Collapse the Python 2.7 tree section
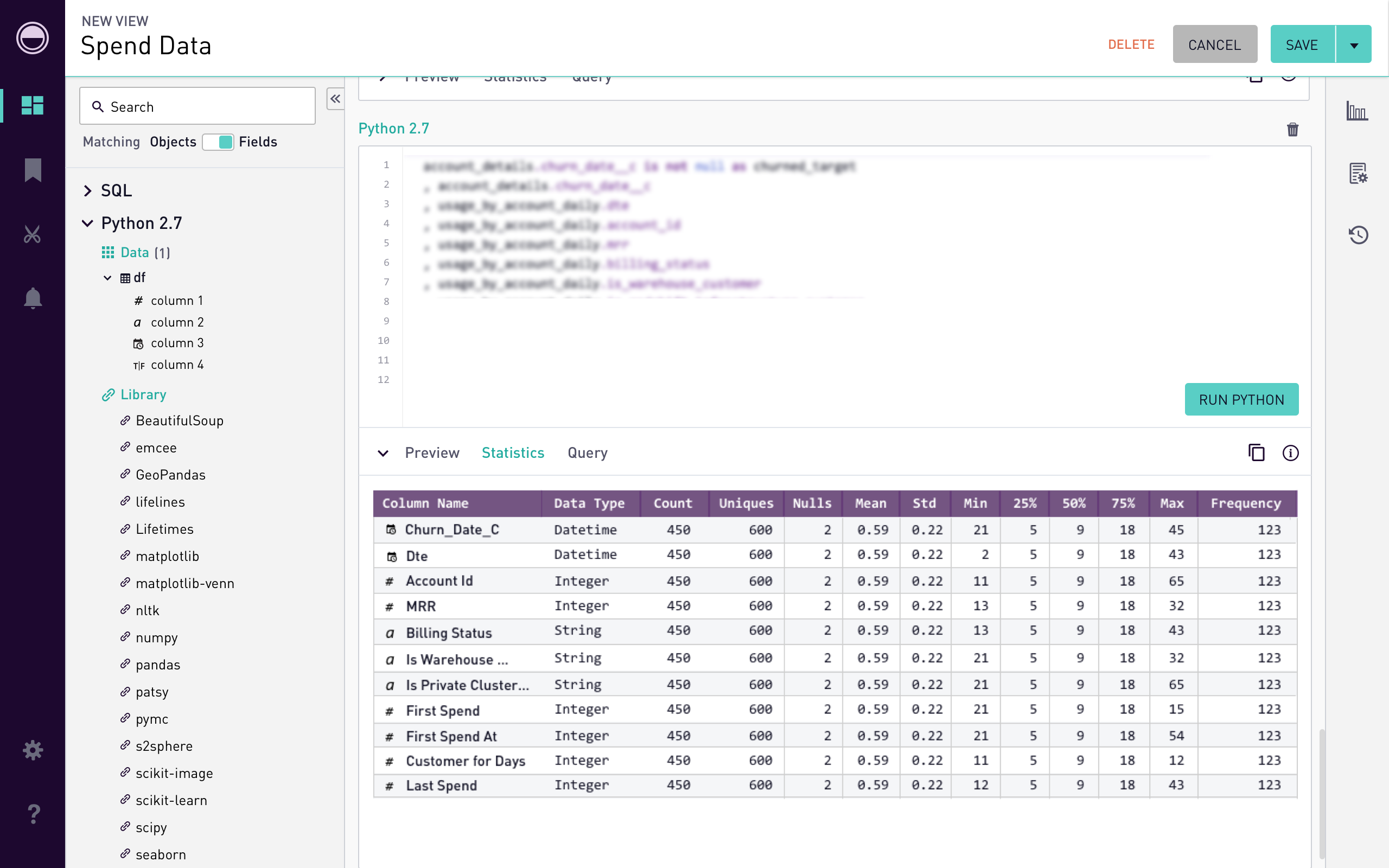The height and width of the screenshot is (868, 1389). point(87,224)
